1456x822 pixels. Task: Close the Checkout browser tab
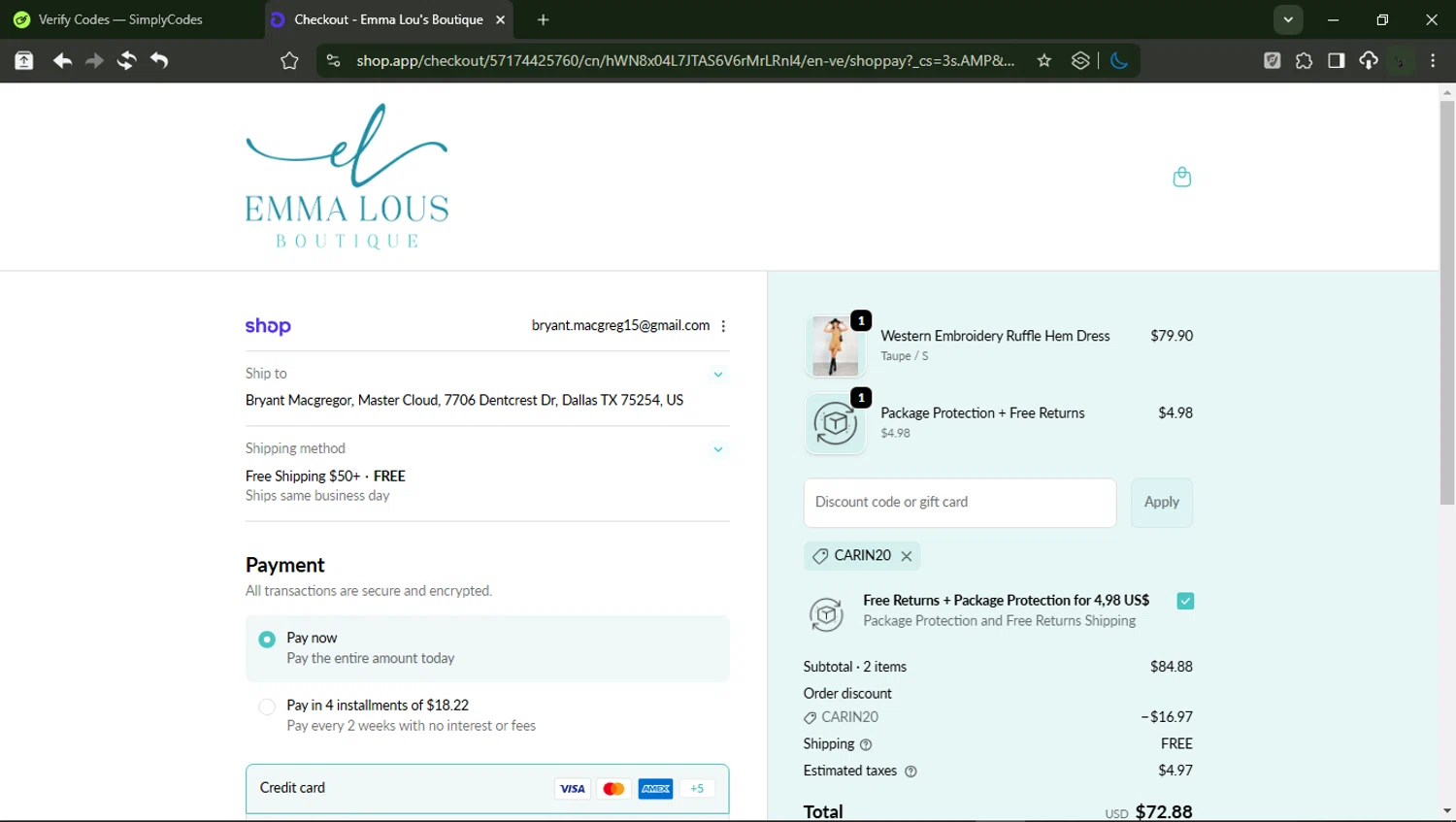point(500,19)
